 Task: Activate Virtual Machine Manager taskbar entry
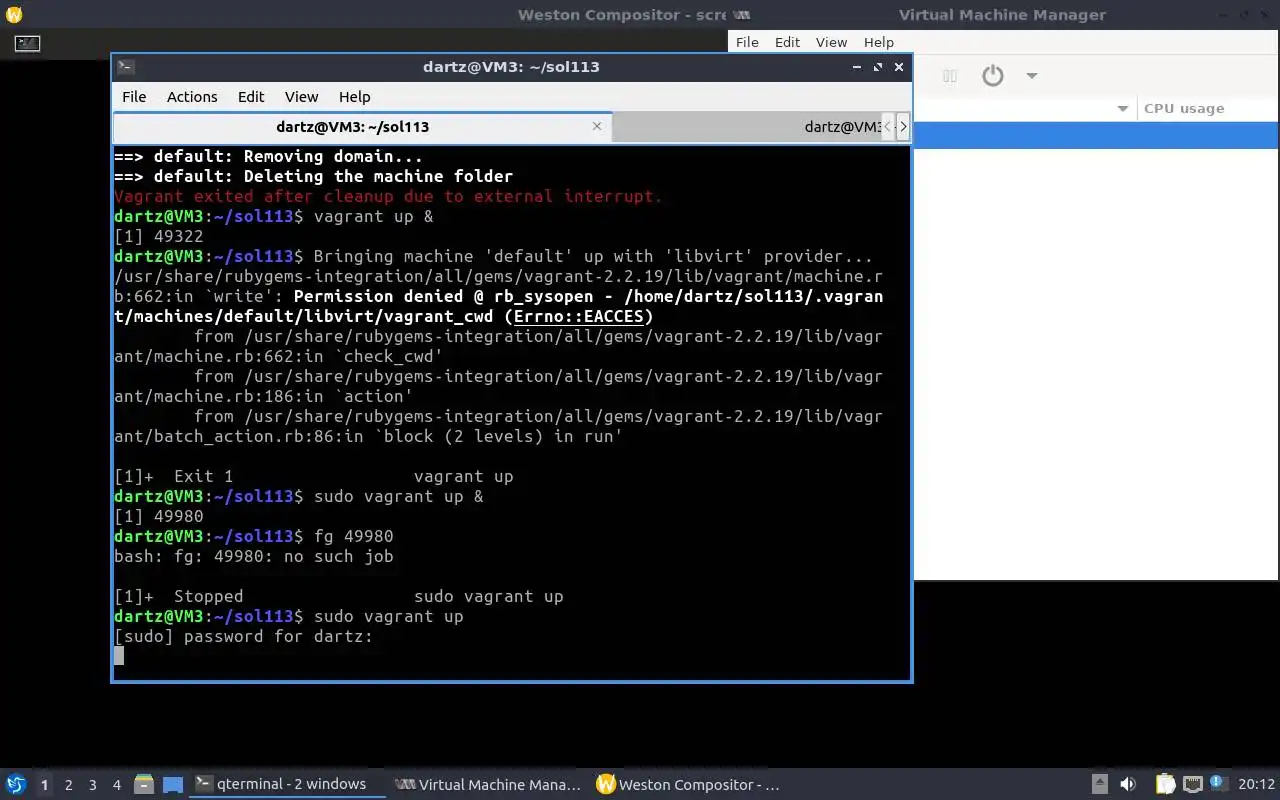point(488,785)
